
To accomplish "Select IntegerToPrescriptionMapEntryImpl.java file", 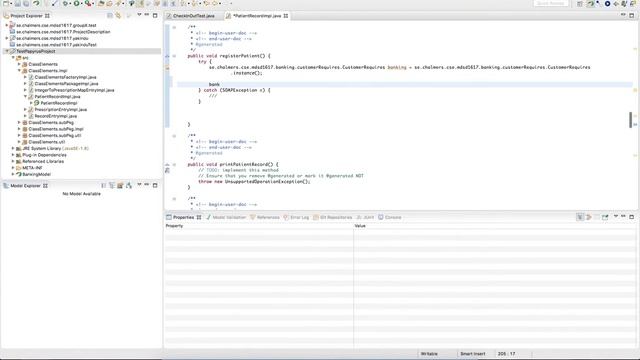I will point(74,90).
